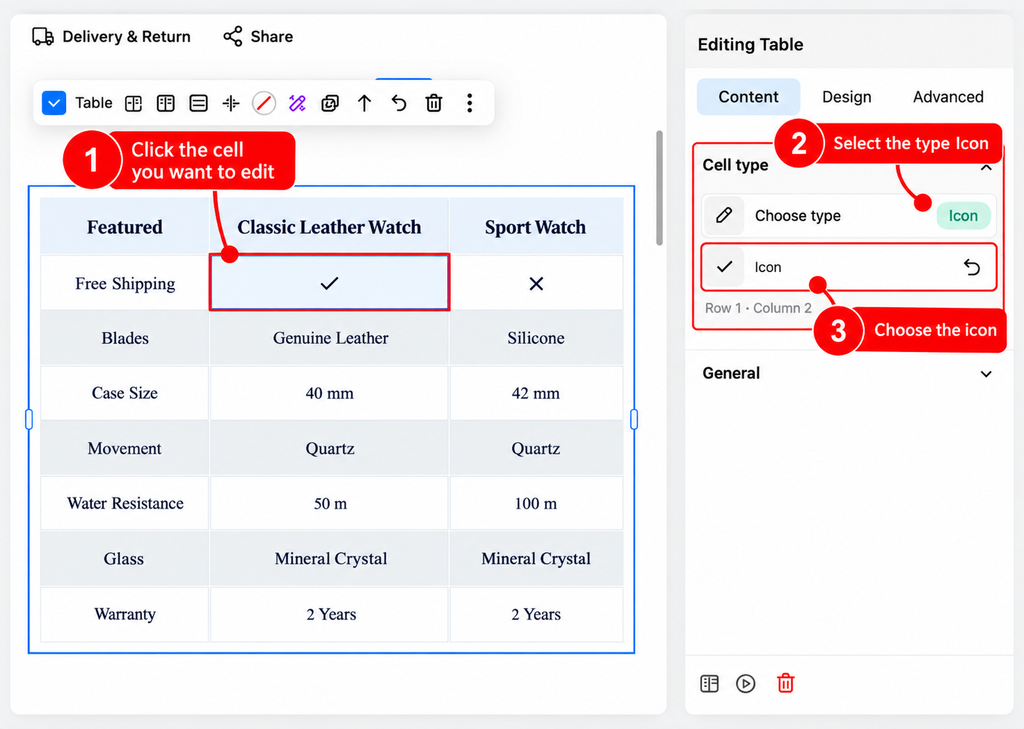Delete the table using the black toolbar trash icon
This screenshot has width=1024, height=729.
(434, 103)
